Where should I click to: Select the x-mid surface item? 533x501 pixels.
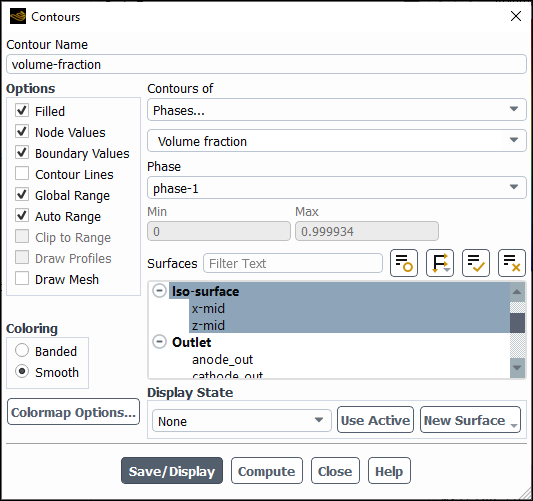click(x=208, y=309)
